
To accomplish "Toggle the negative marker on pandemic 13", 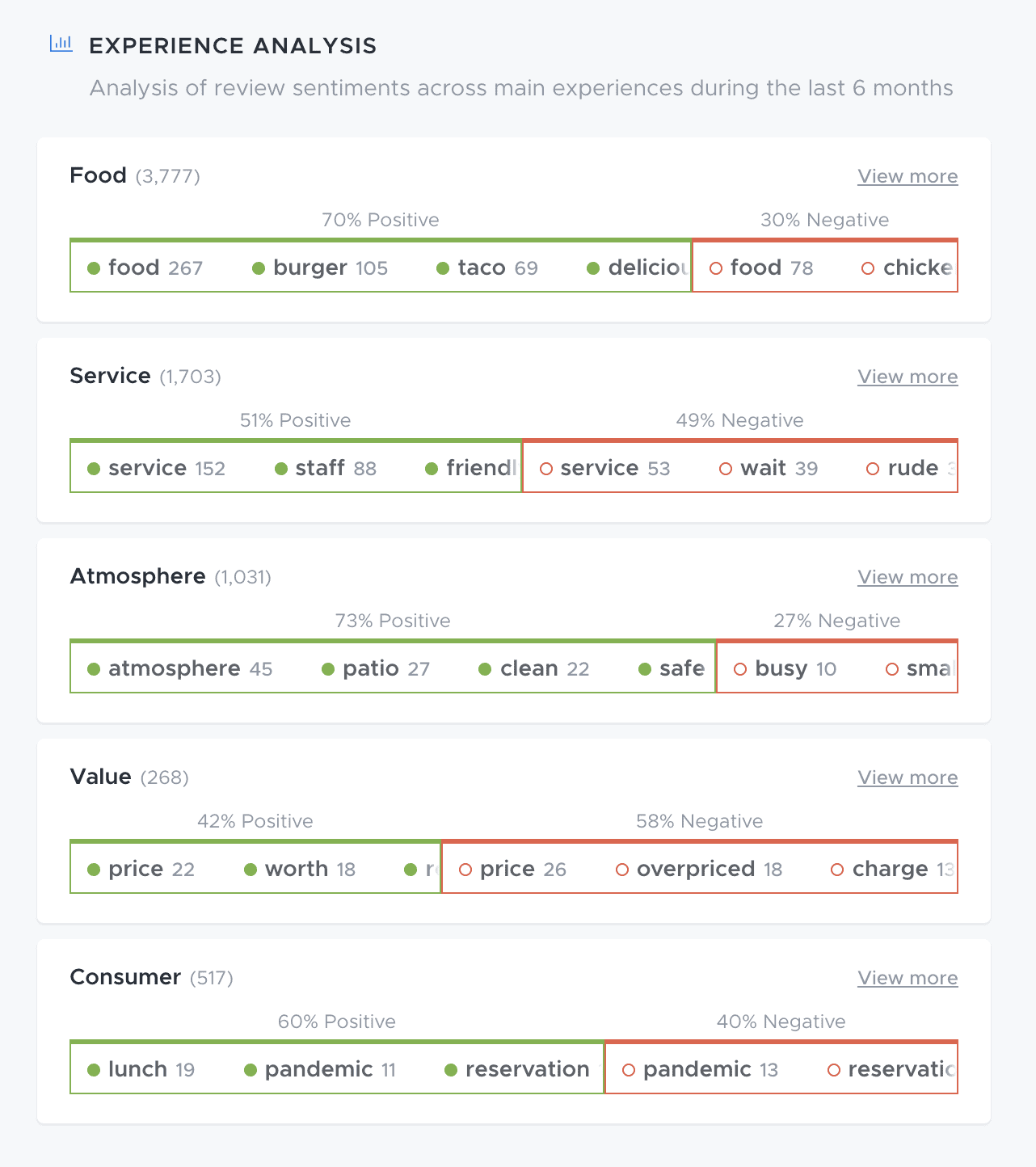I will [628, 1068].
